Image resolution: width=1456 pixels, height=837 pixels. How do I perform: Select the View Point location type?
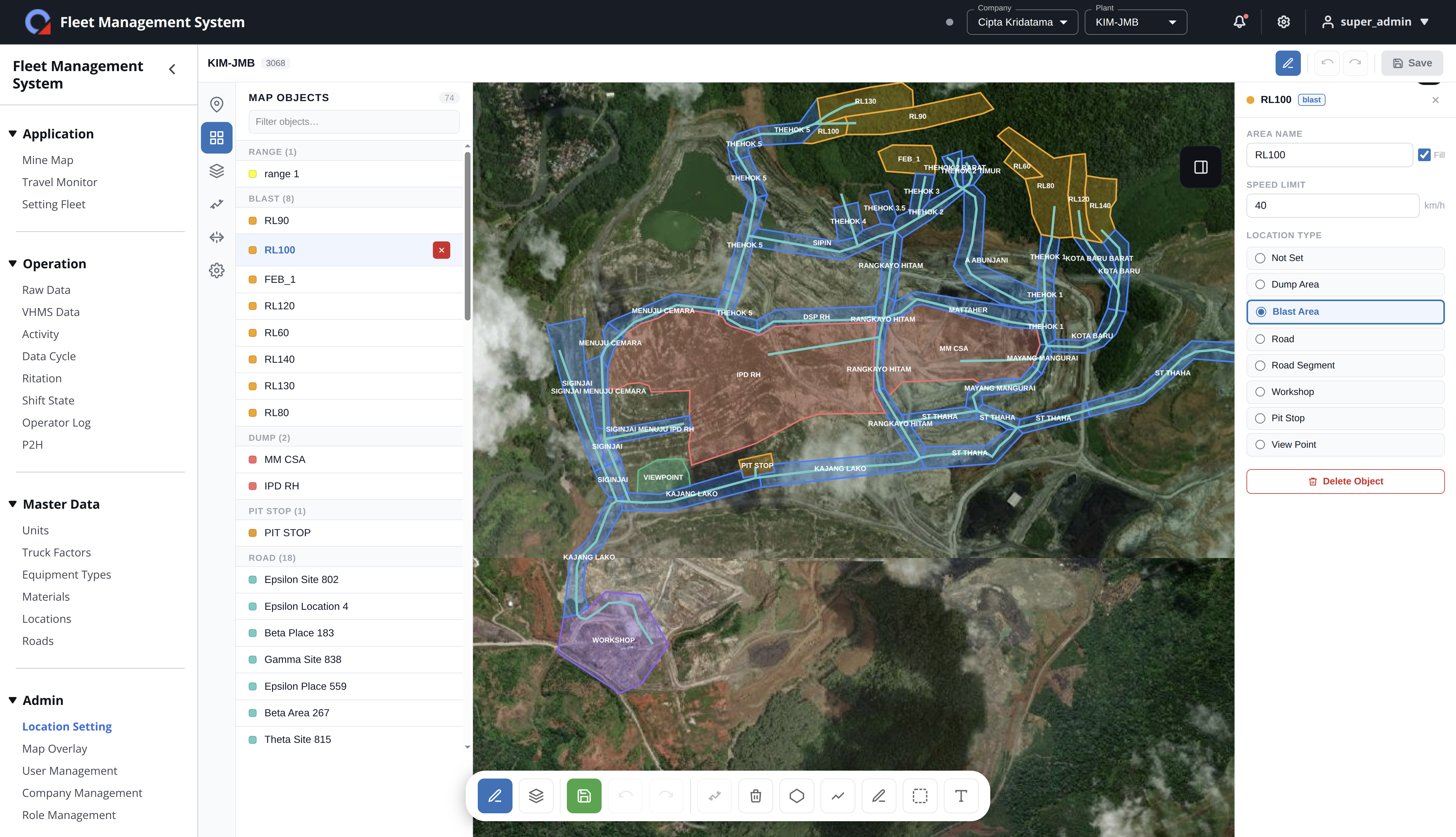pos(1345,445)
